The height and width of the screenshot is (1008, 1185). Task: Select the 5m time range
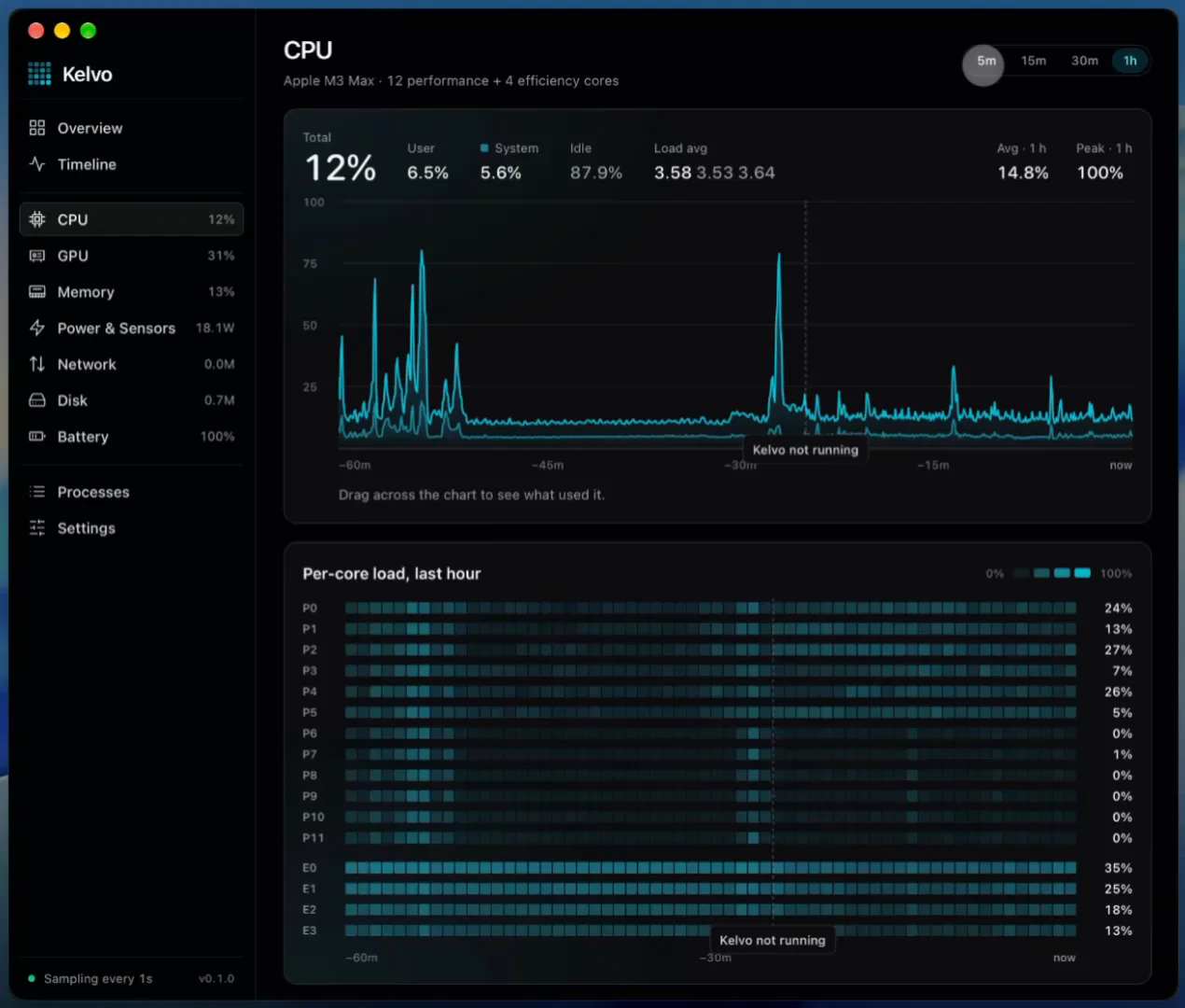[x=985, y=61]
